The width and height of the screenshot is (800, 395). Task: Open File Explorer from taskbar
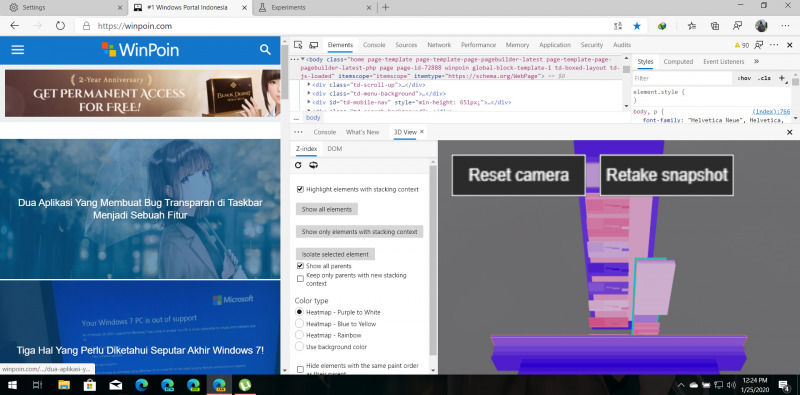coord(64,385)
